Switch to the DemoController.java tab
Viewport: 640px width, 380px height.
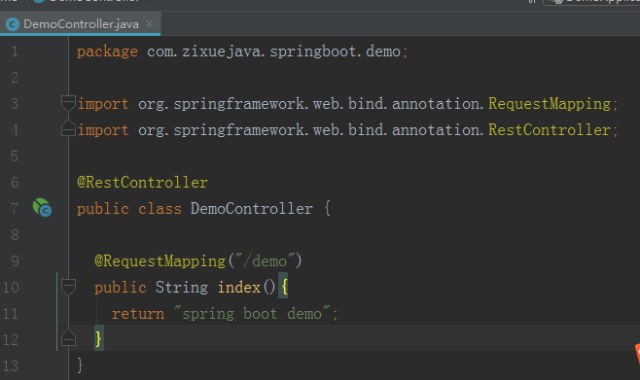[80, 24]
